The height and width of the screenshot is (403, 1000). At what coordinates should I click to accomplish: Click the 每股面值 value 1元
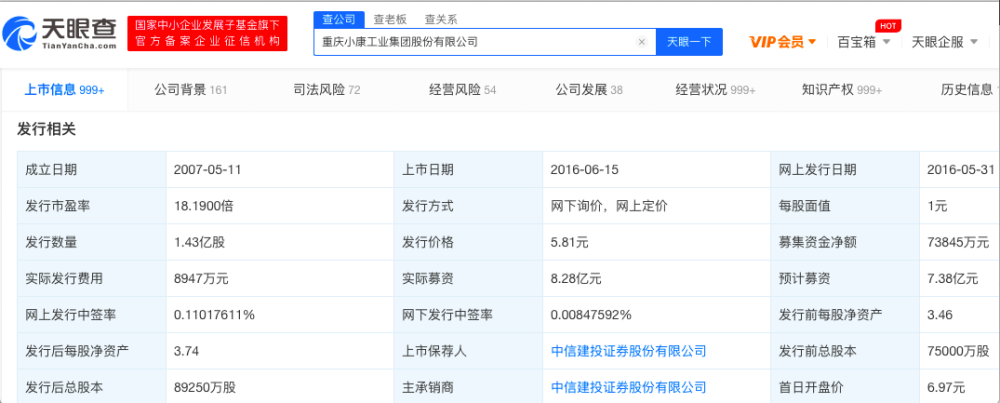938,206
